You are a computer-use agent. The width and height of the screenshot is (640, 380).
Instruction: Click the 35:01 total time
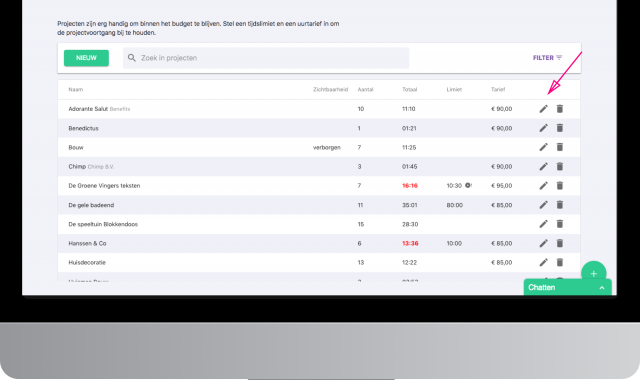point(409,205)
